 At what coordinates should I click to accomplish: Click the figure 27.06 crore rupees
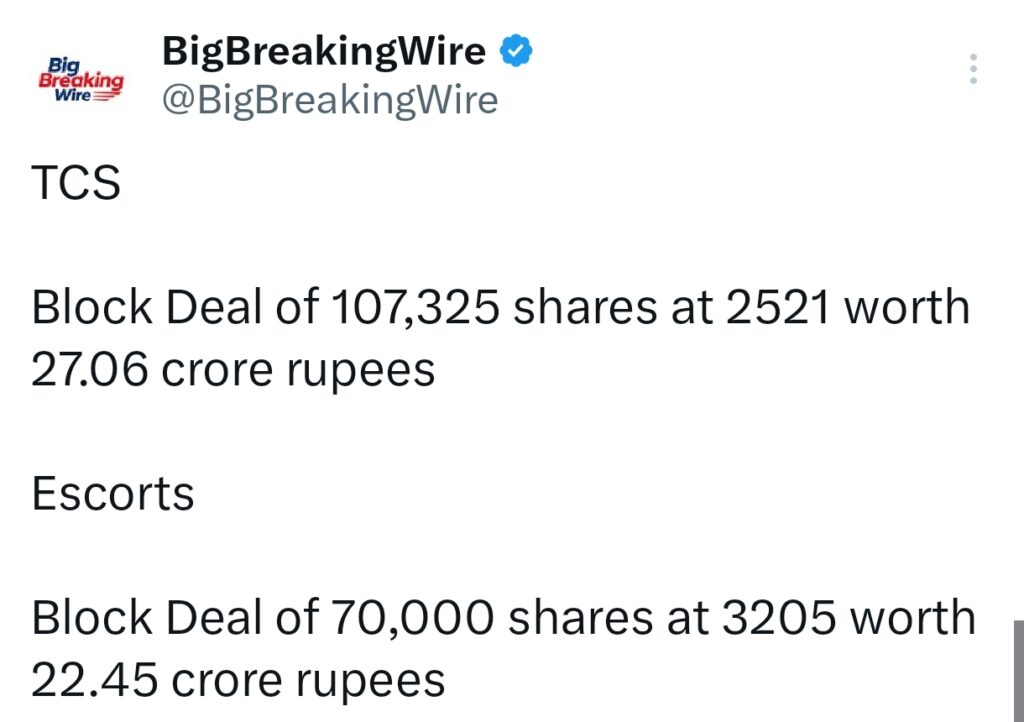coord(233,369)
